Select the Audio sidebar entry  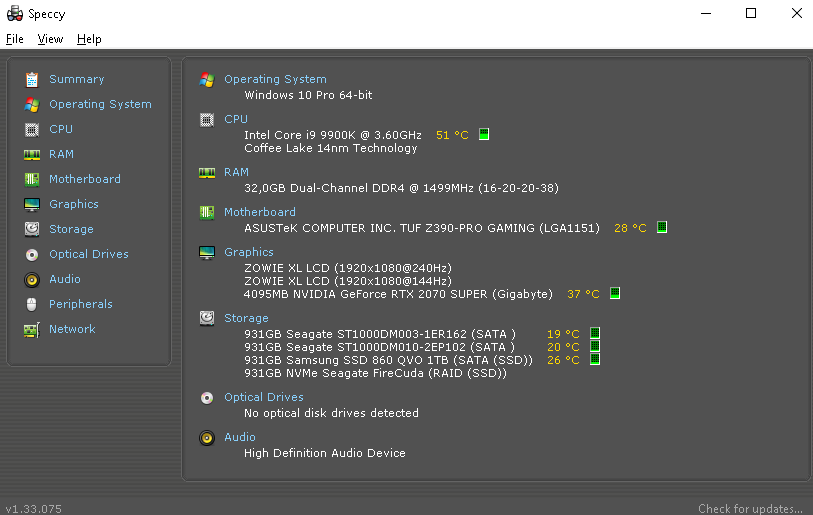pos(65,279)
